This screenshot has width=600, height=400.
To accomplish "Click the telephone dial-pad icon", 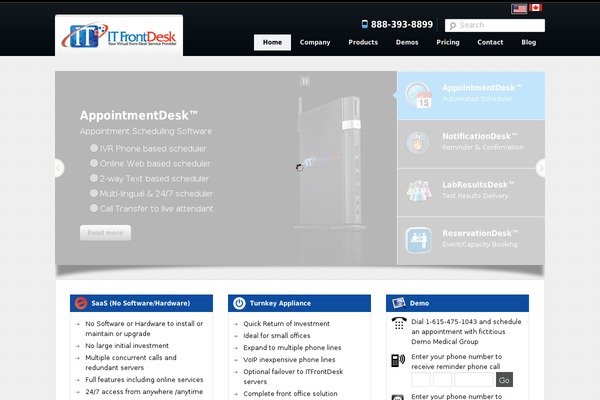I will click(399, 323).
